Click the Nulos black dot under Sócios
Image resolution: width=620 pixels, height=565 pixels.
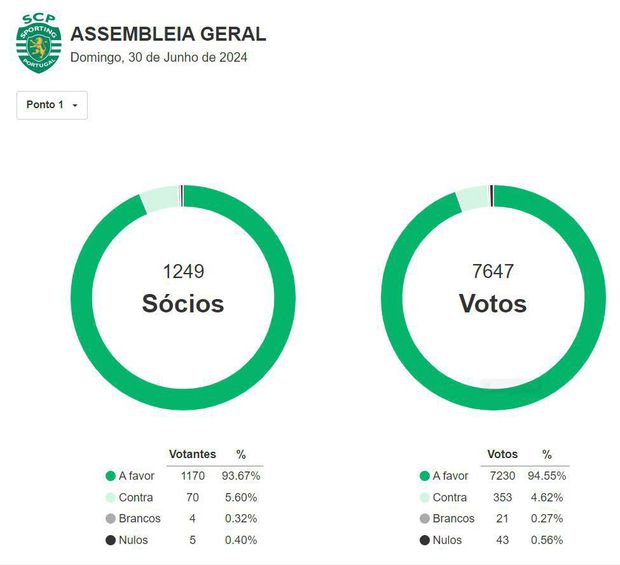click(x=110, y=540)
